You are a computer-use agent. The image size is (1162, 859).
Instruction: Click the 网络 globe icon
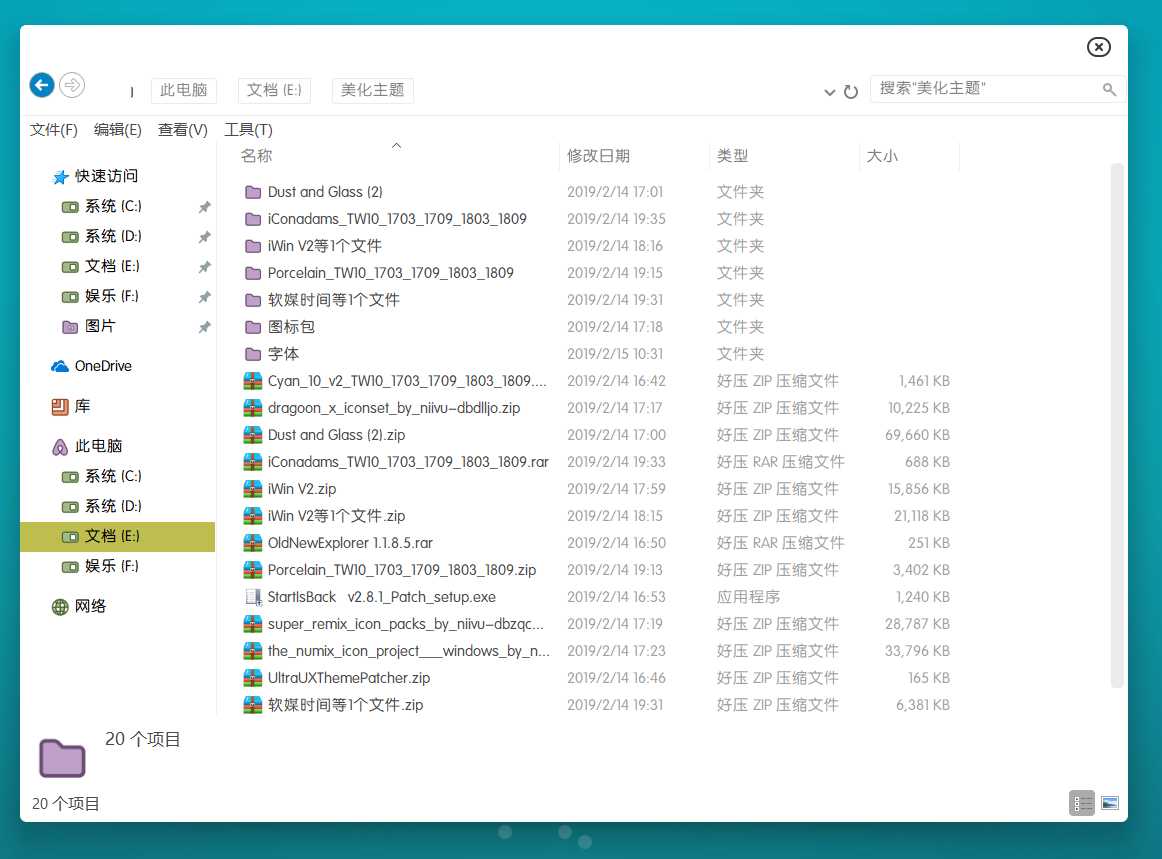click(x=60, y=607)
